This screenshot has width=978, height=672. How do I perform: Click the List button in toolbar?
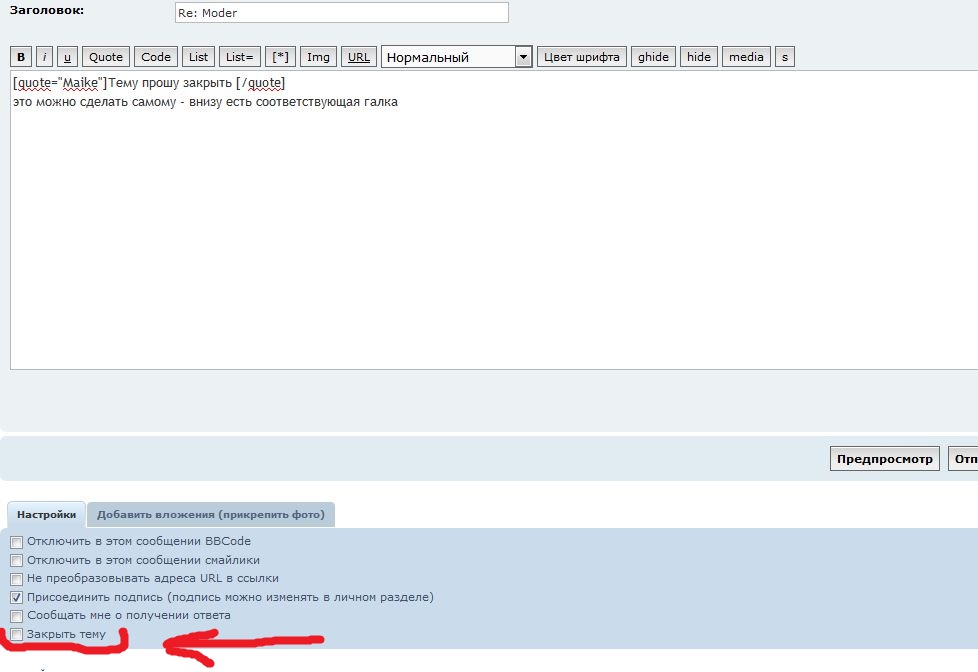(199, 57)
